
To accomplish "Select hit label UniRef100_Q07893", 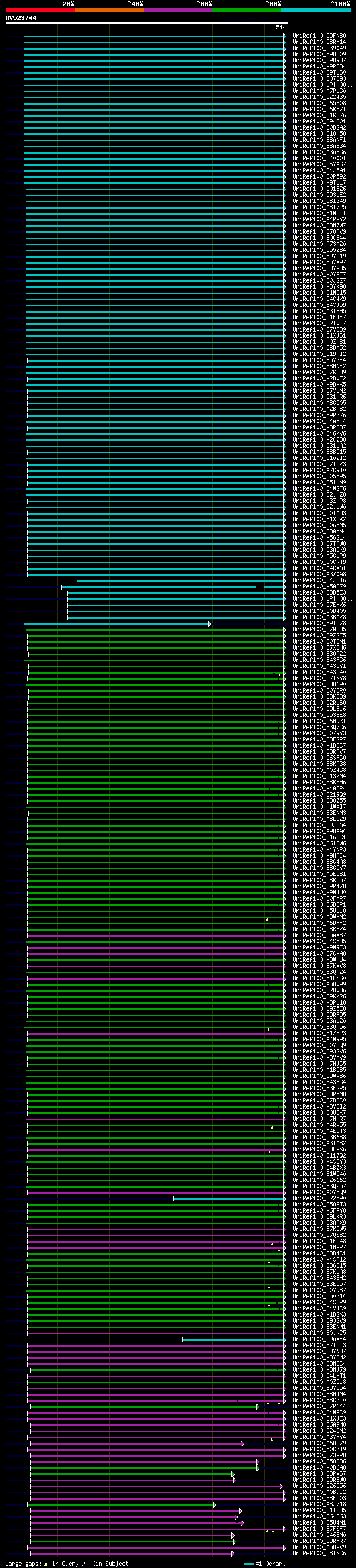I will tap(319, 78).
